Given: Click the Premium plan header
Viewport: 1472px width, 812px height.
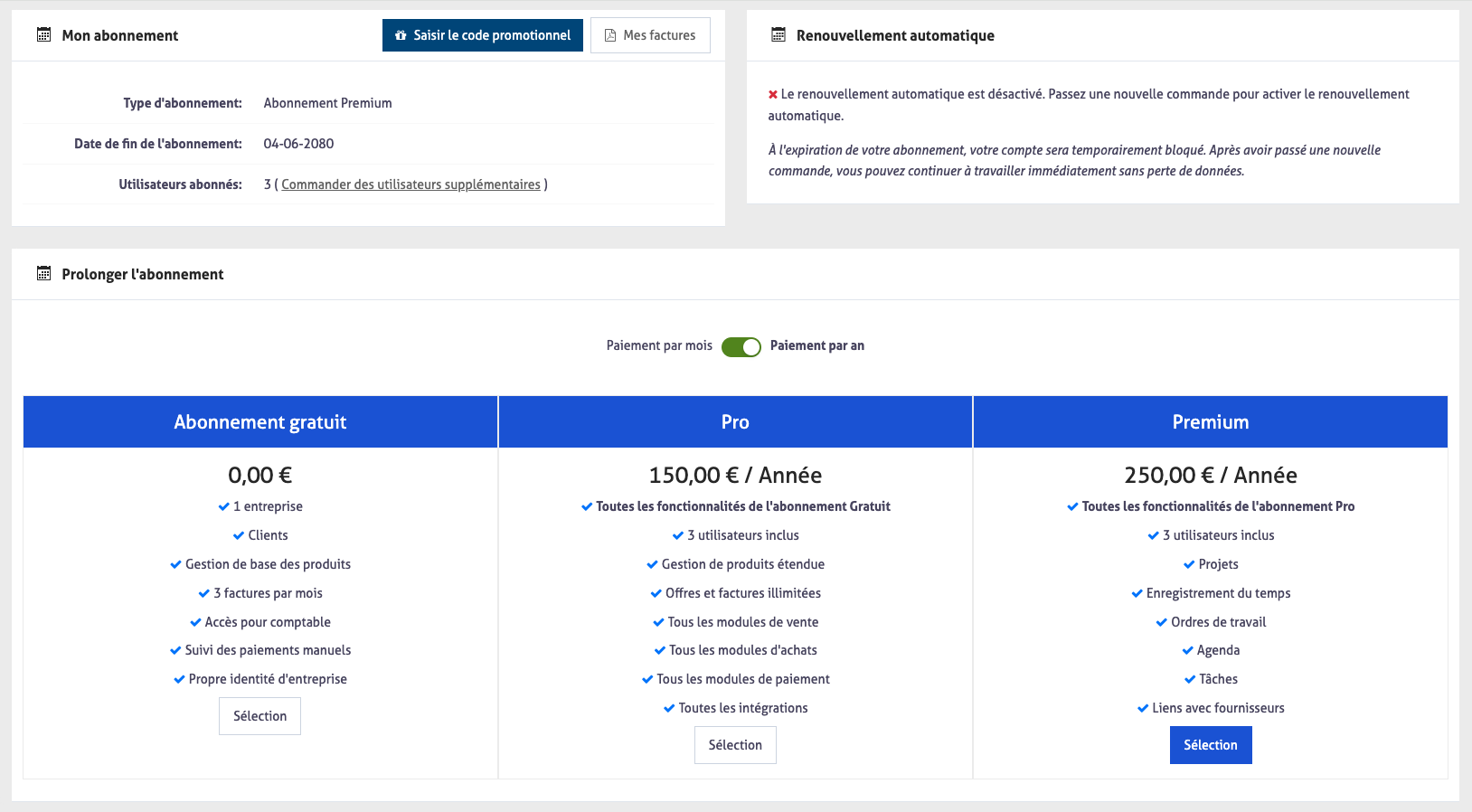Looking at the screenshot, I should (1210, 422).
